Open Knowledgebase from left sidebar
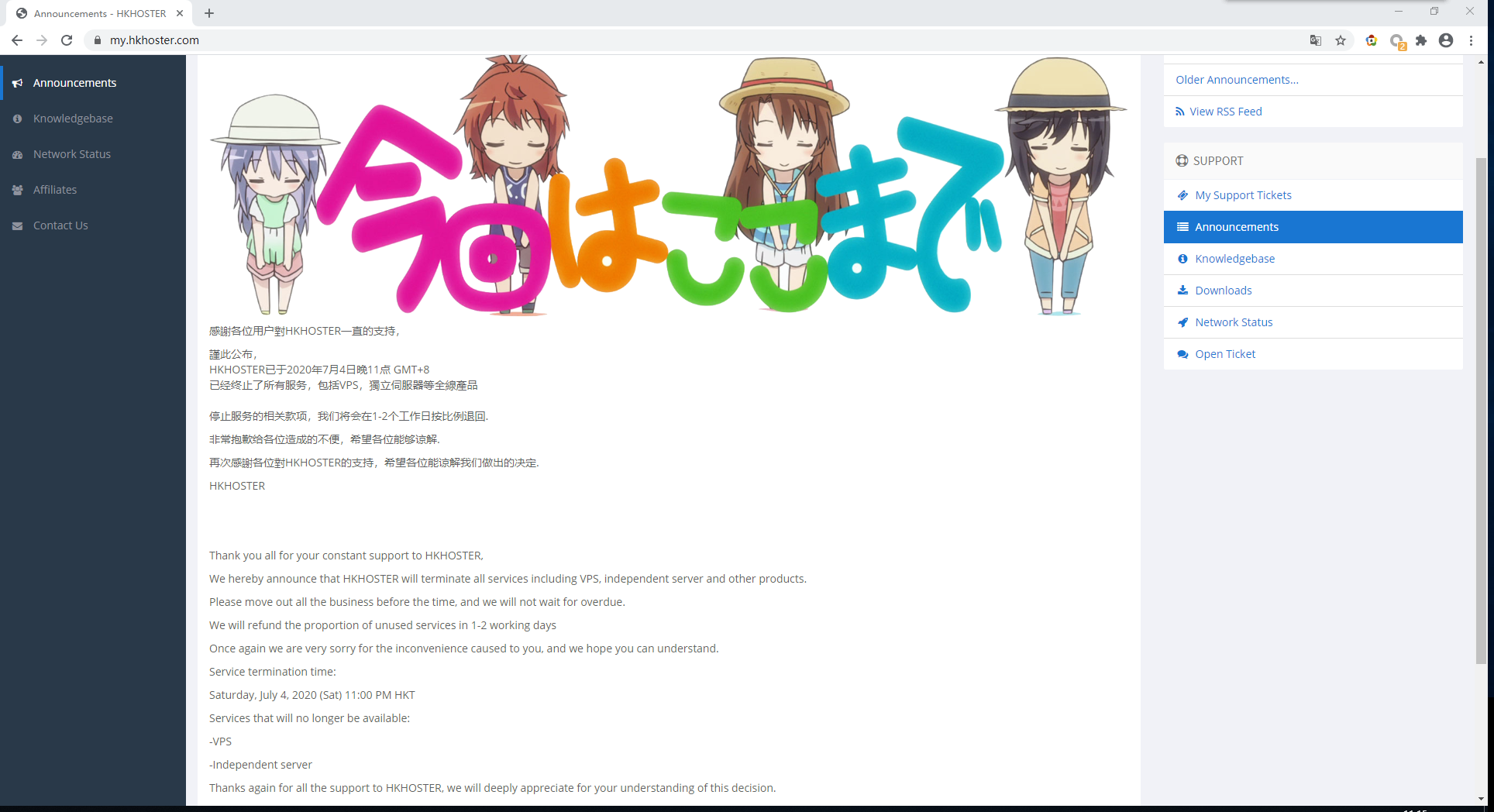The width and height of the screenshot is (1494, 812). click(x=93, y=119)
